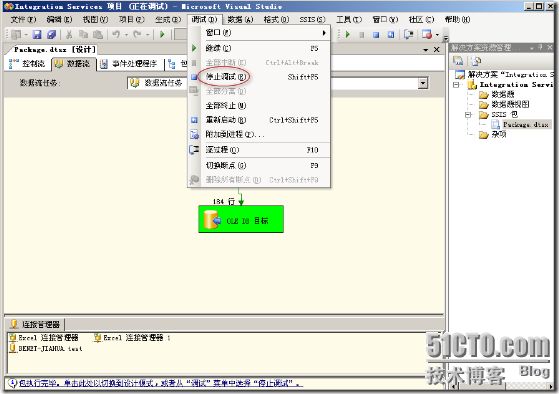Click the Save icon in toolbar

[x=37, y=35]
